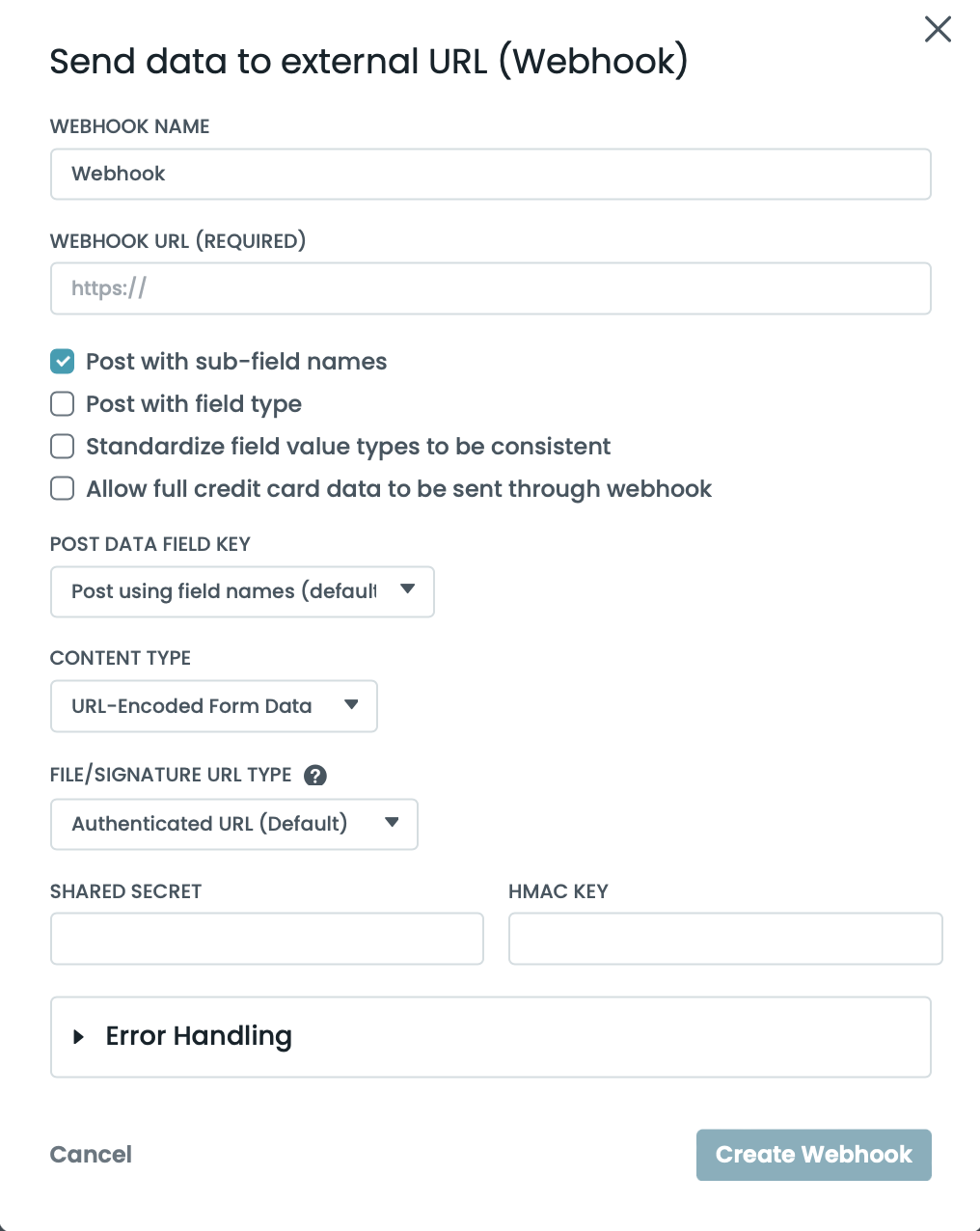Click the Shared Secret input box
The height and width of the screenshot is (1231, 980).
(266, 939)
